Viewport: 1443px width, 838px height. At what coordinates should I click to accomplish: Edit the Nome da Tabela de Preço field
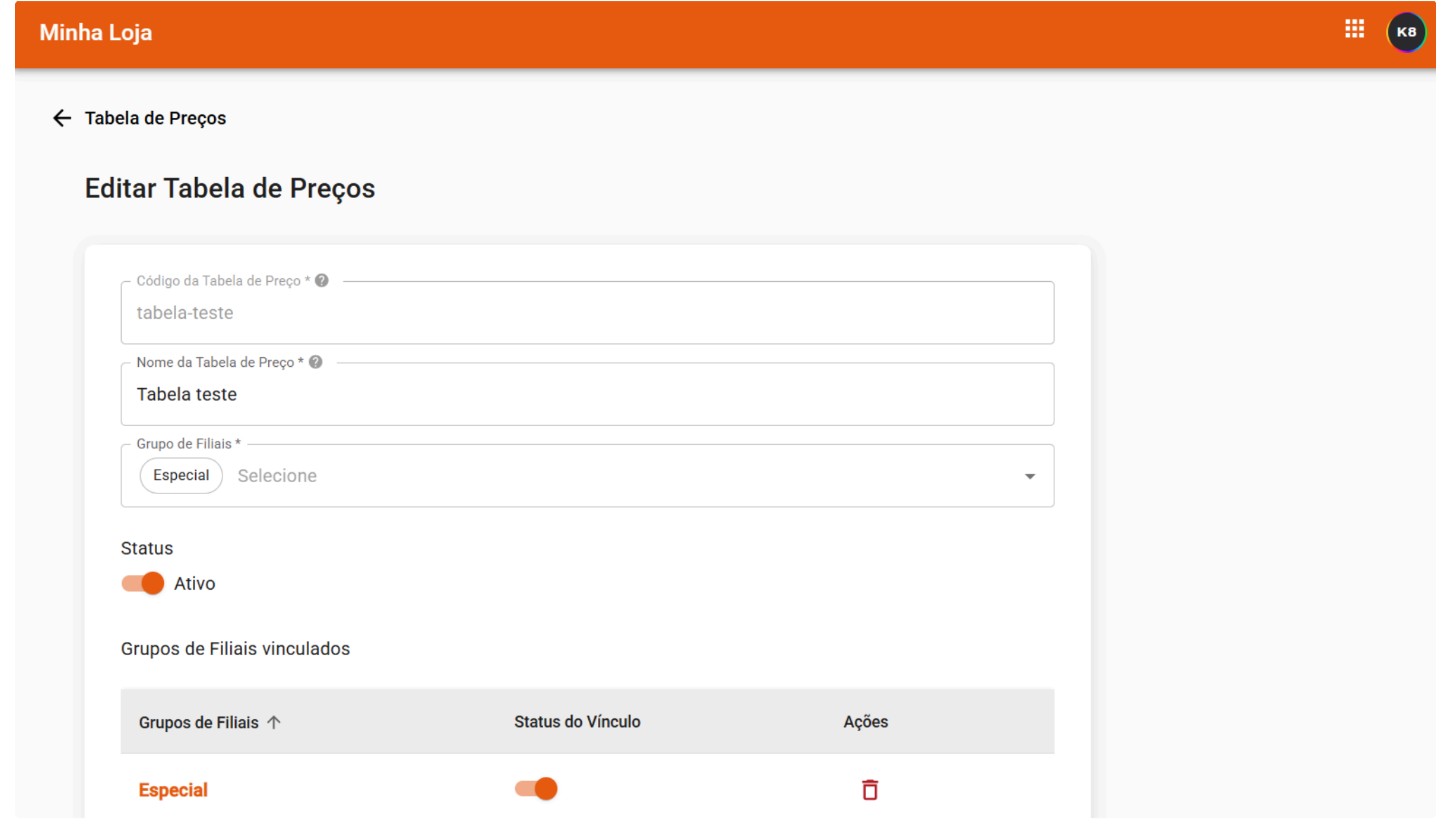587,394
